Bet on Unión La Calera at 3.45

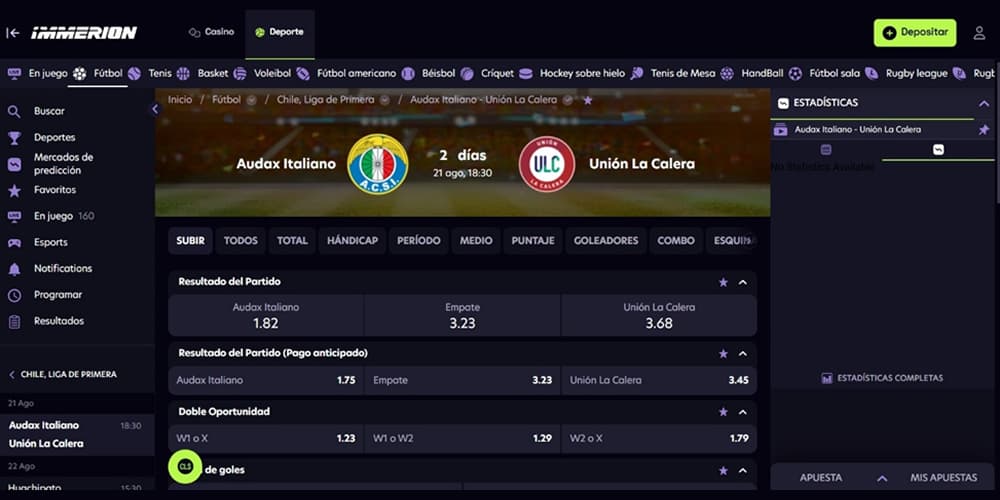(659, 380)
